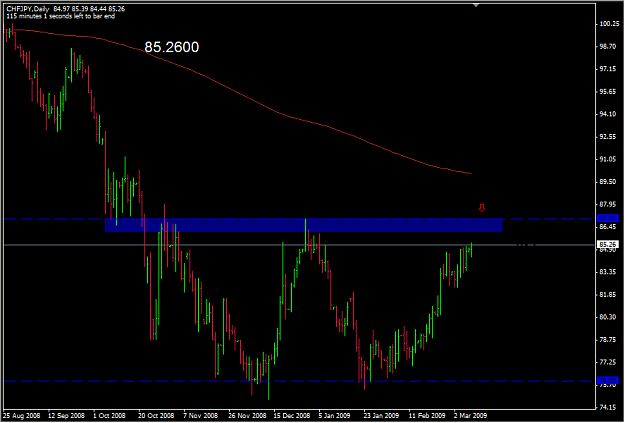Click the 89.50 price axis label

[608, 182]
